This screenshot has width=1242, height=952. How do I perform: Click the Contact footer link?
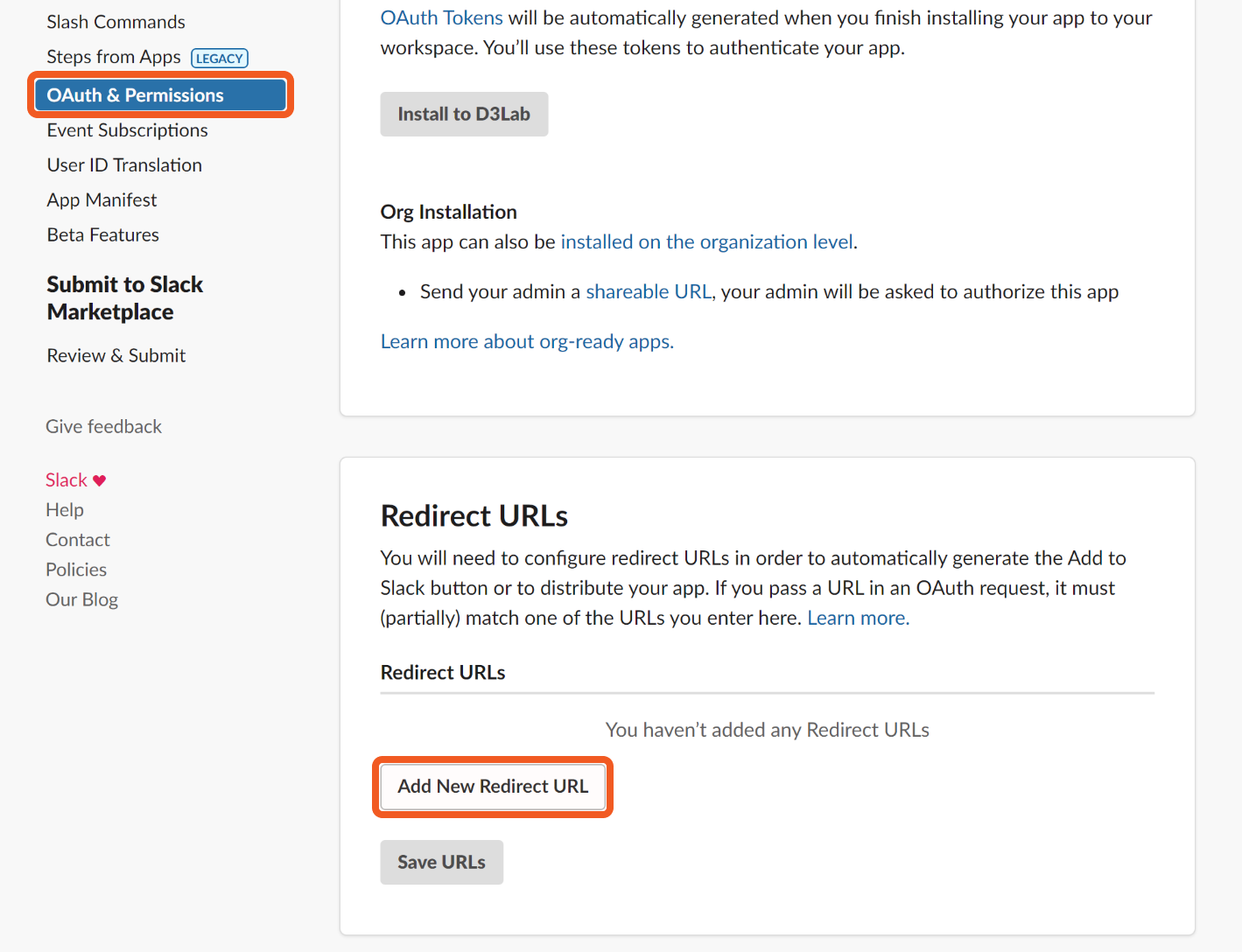tap(78, 540)
